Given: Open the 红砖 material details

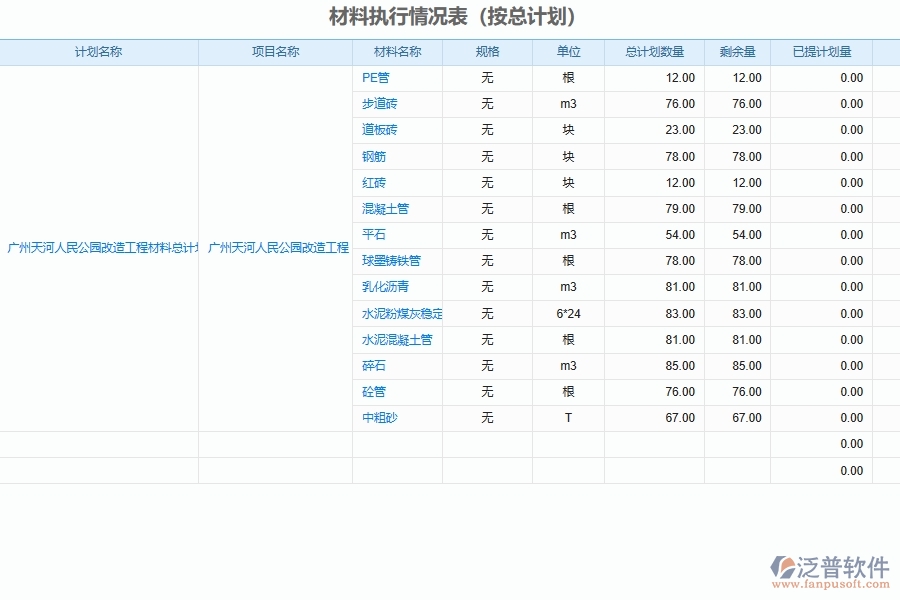Looking at the screenshot, I should coord(373,182).
